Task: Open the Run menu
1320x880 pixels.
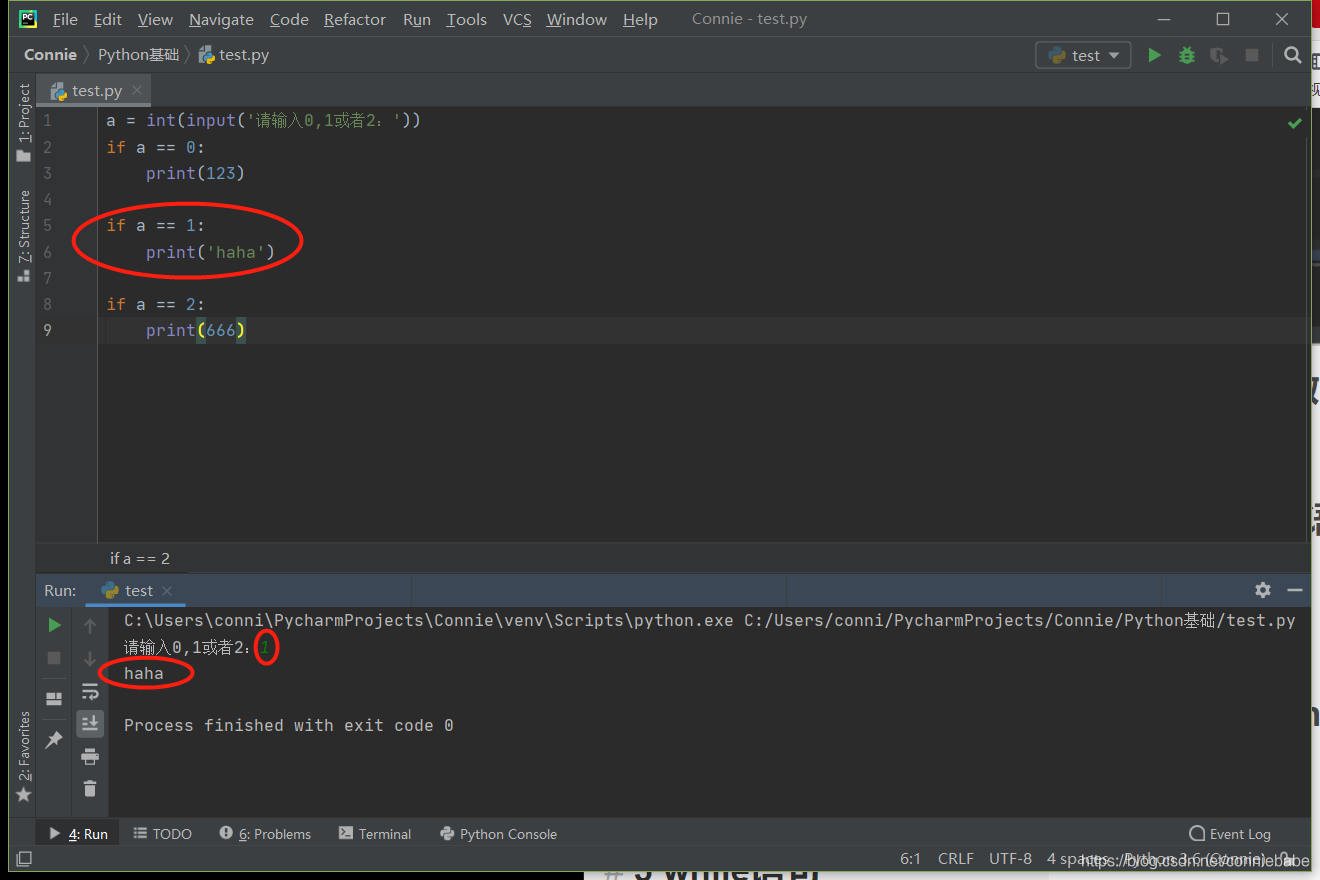Action: click(417, 19)
